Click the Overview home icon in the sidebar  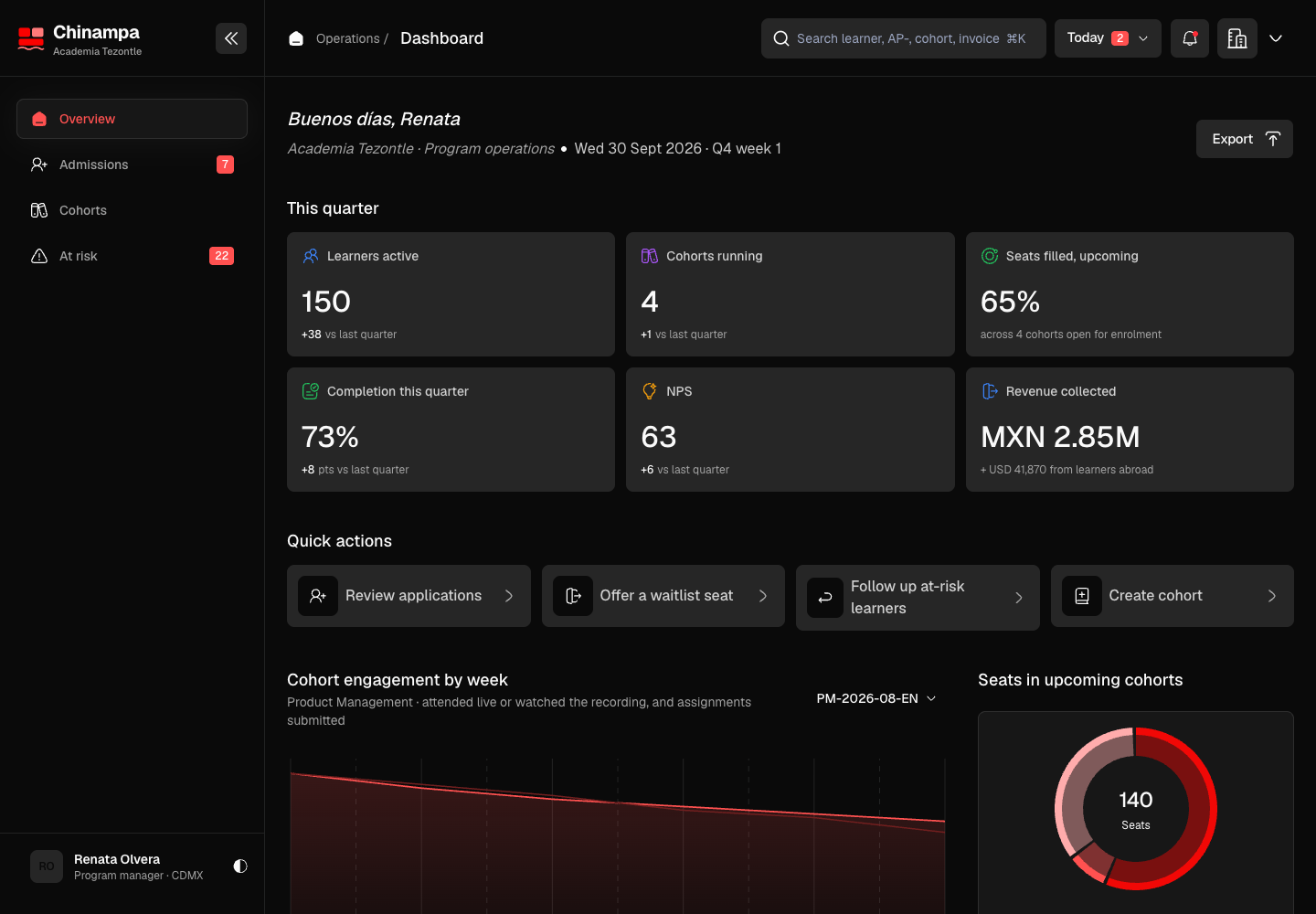[x=39, y=119]
